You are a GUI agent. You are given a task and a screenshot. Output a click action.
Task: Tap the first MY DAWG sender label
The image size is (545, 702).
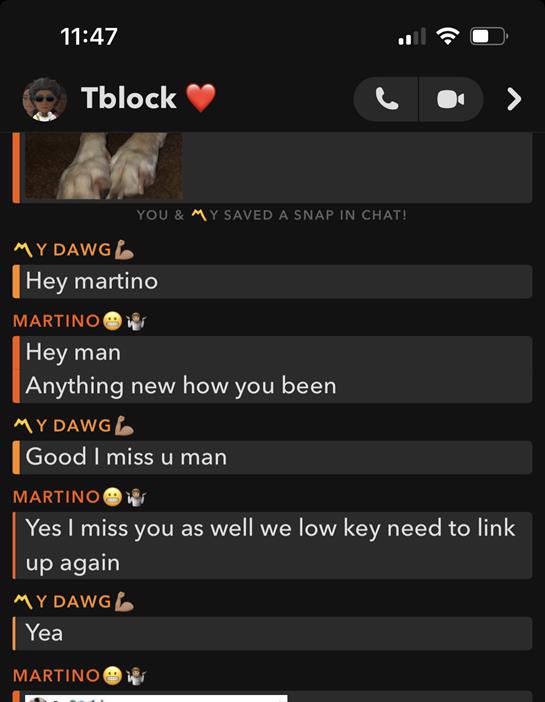pos(62,250)
